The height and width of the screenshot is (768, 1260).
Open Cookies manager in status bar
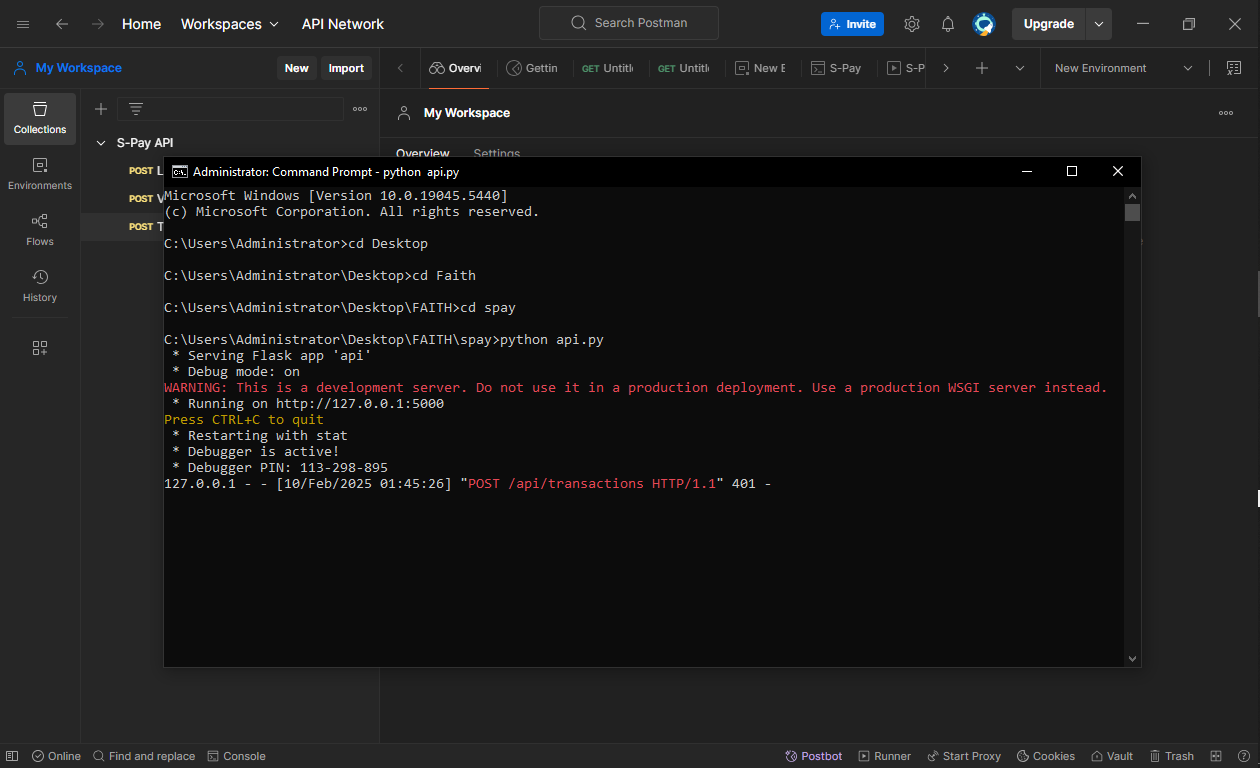(1046, 756)
